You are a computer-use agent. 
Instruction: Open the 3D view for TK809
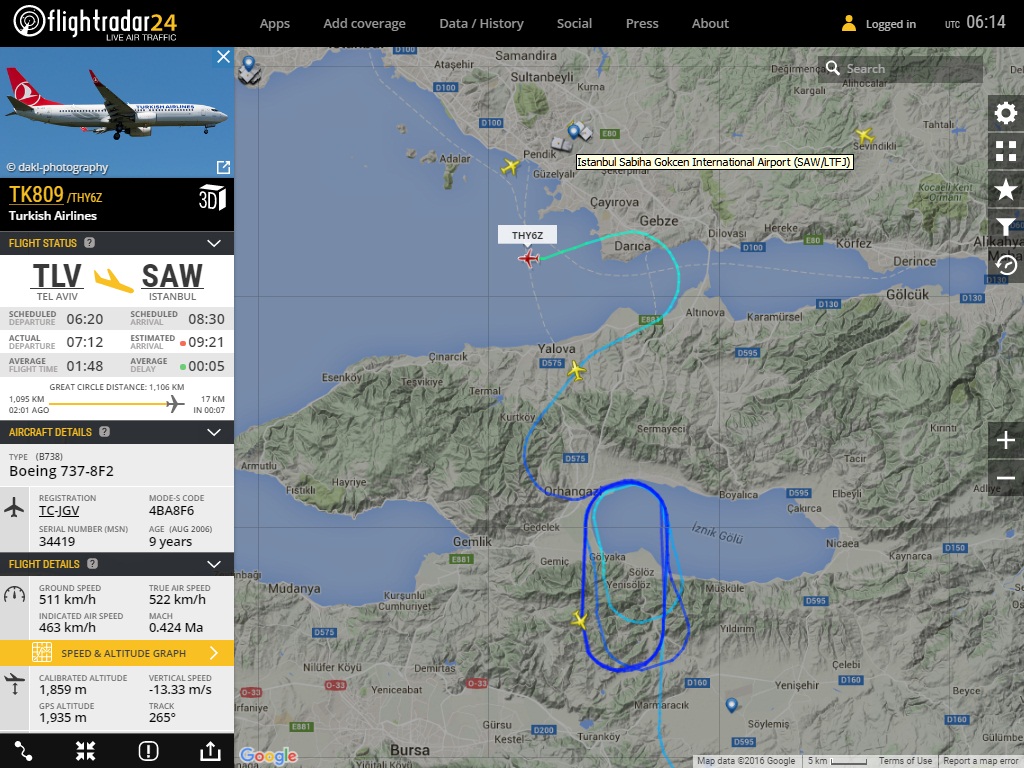pyautogui.click(x=212, y=198)
